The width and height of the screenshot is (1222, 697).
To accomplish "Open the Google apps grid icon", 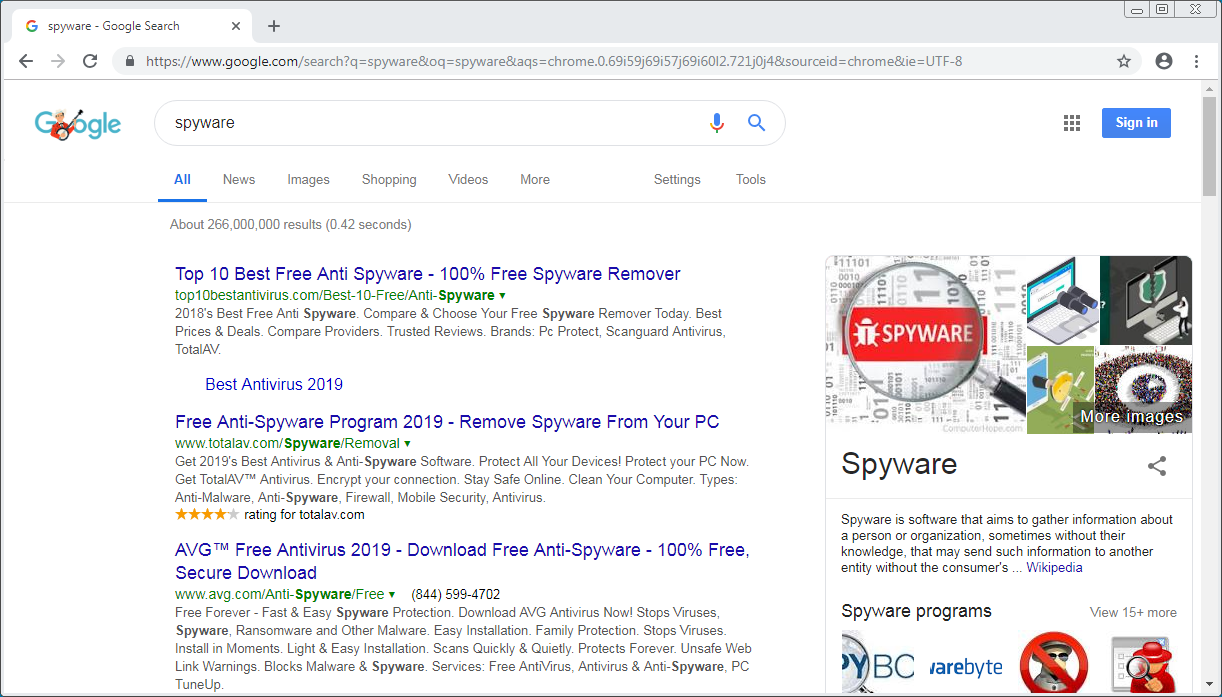I will click(x=1072, y=123).
